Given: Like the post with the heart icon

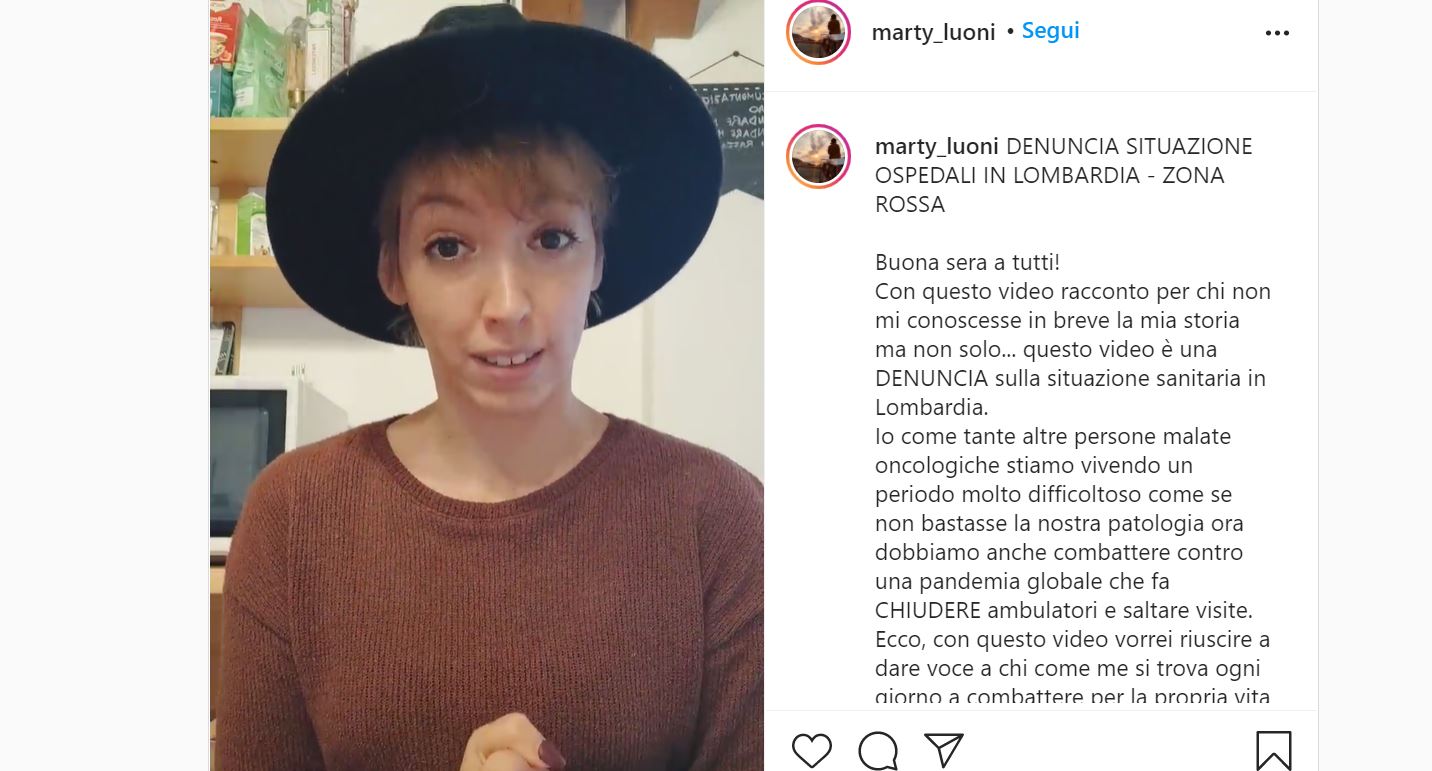Looking at the screenshot, I should click(811, 751).
